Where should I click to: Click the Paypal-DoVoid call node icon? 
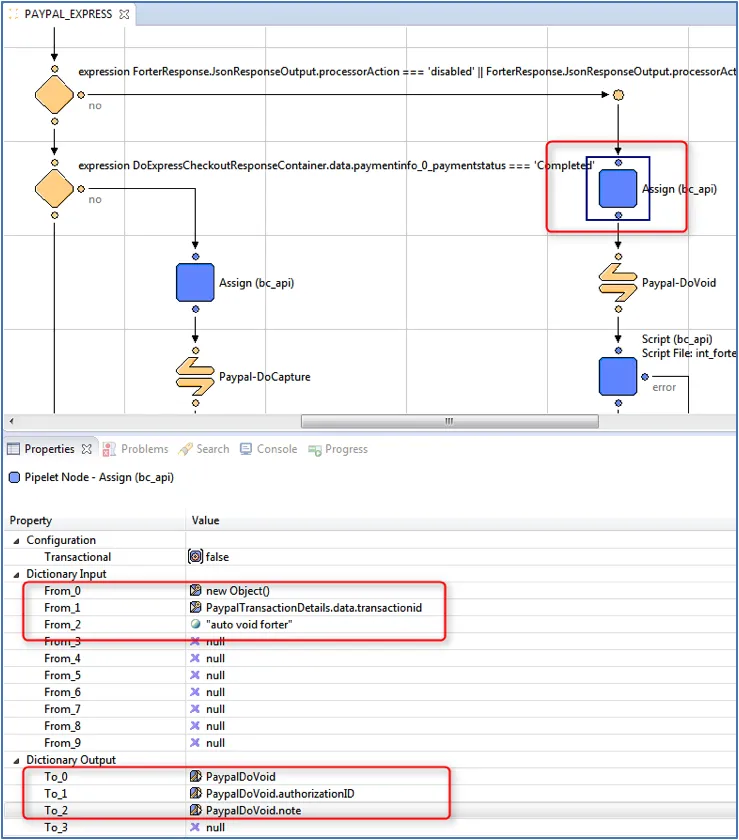[x=618, y=283]
